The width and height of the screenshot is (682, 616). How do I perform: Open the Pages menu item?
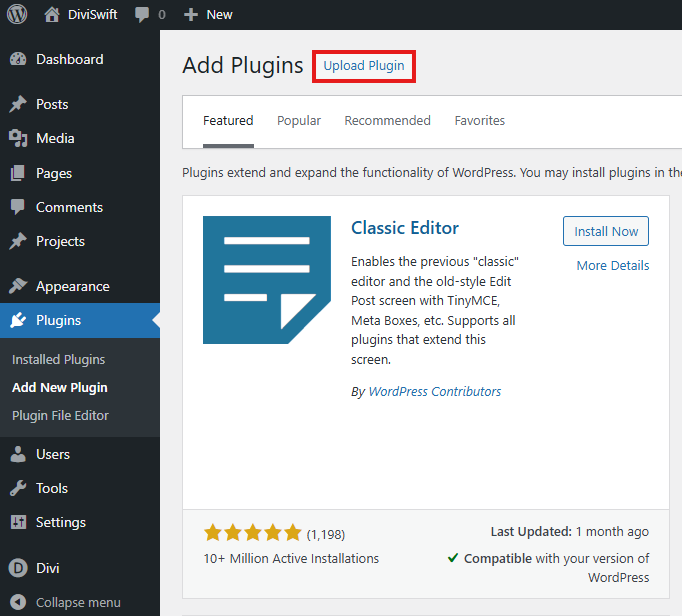[54, 173]
